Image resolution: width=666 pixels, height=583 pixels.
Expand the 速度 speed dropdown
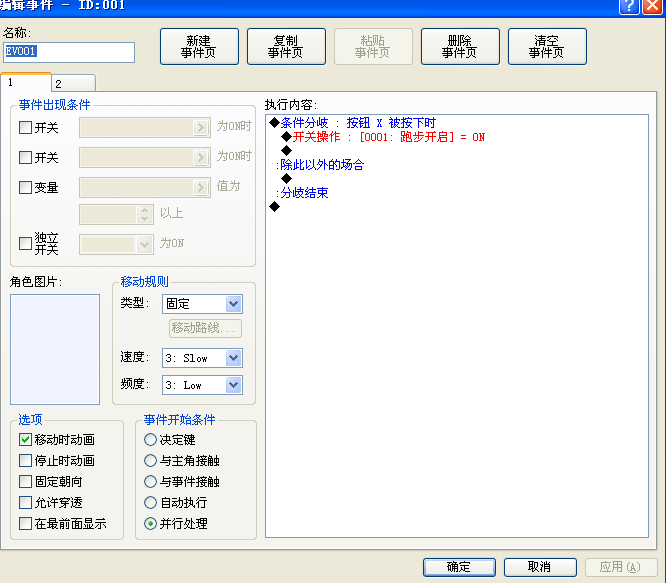[x=202, y=358]
